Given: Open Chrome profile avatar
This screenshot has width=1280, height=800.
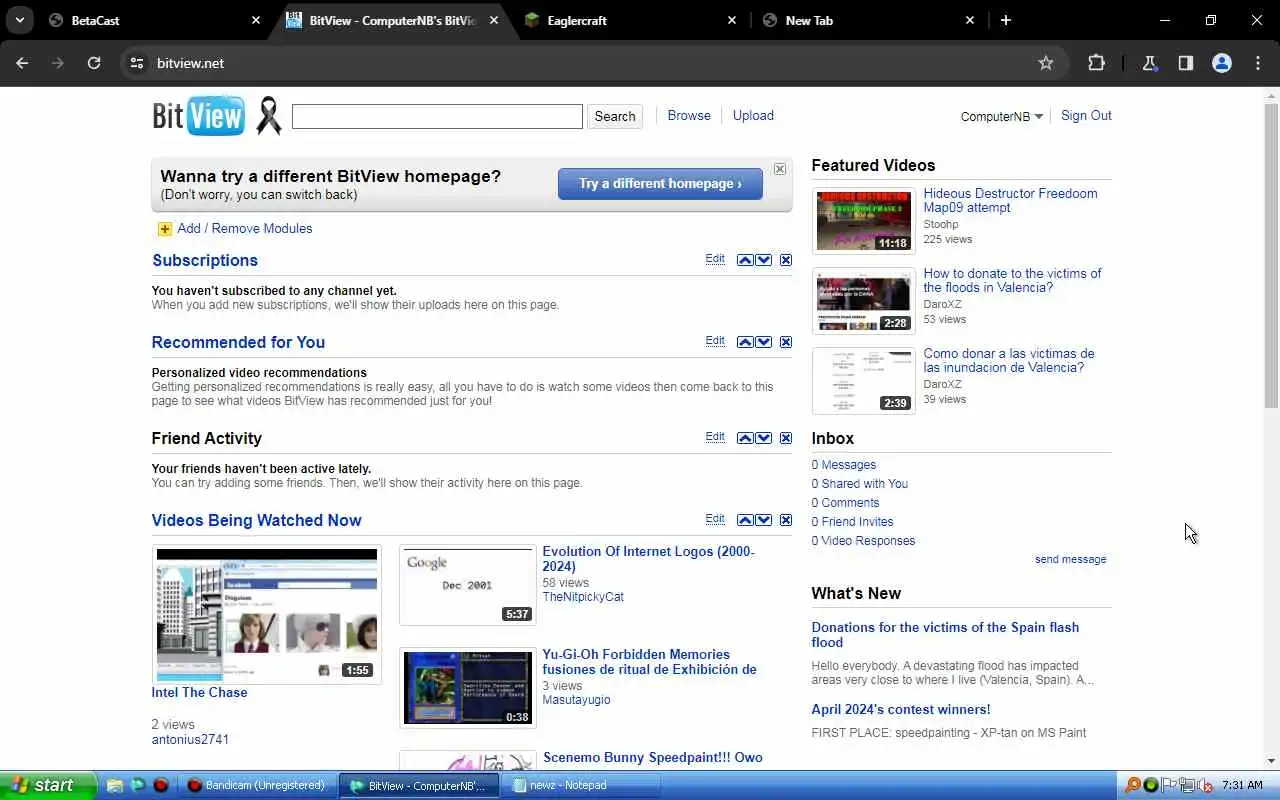Looking at the screenshot, I should coord(1221,63).
